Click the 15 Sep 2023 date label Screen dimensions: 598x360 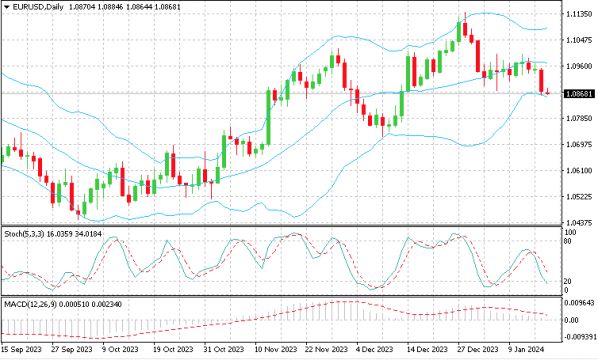[21, 349]
